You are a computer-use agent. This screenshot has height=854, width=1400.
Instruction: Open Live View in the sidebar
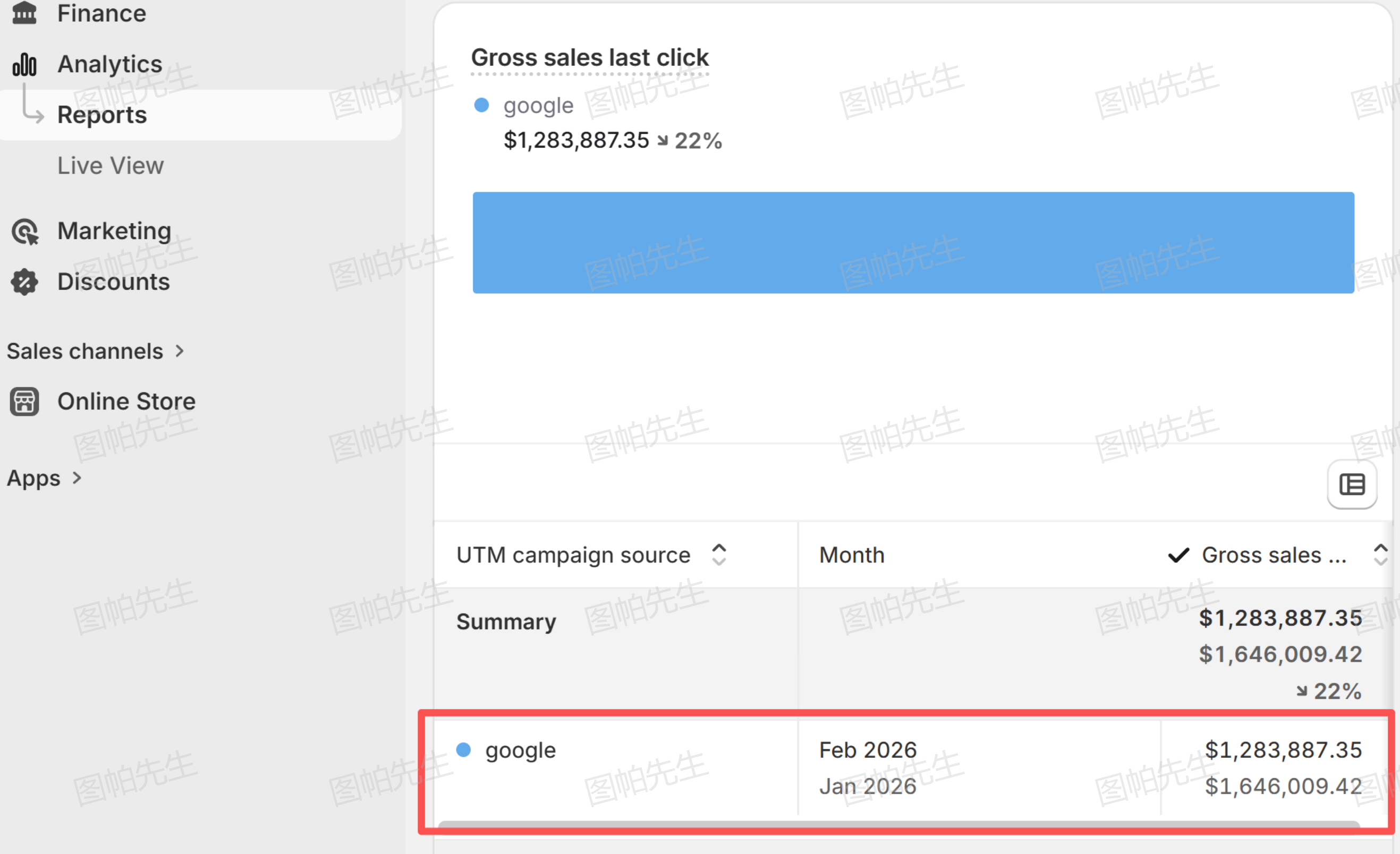(x=110, y=166)
